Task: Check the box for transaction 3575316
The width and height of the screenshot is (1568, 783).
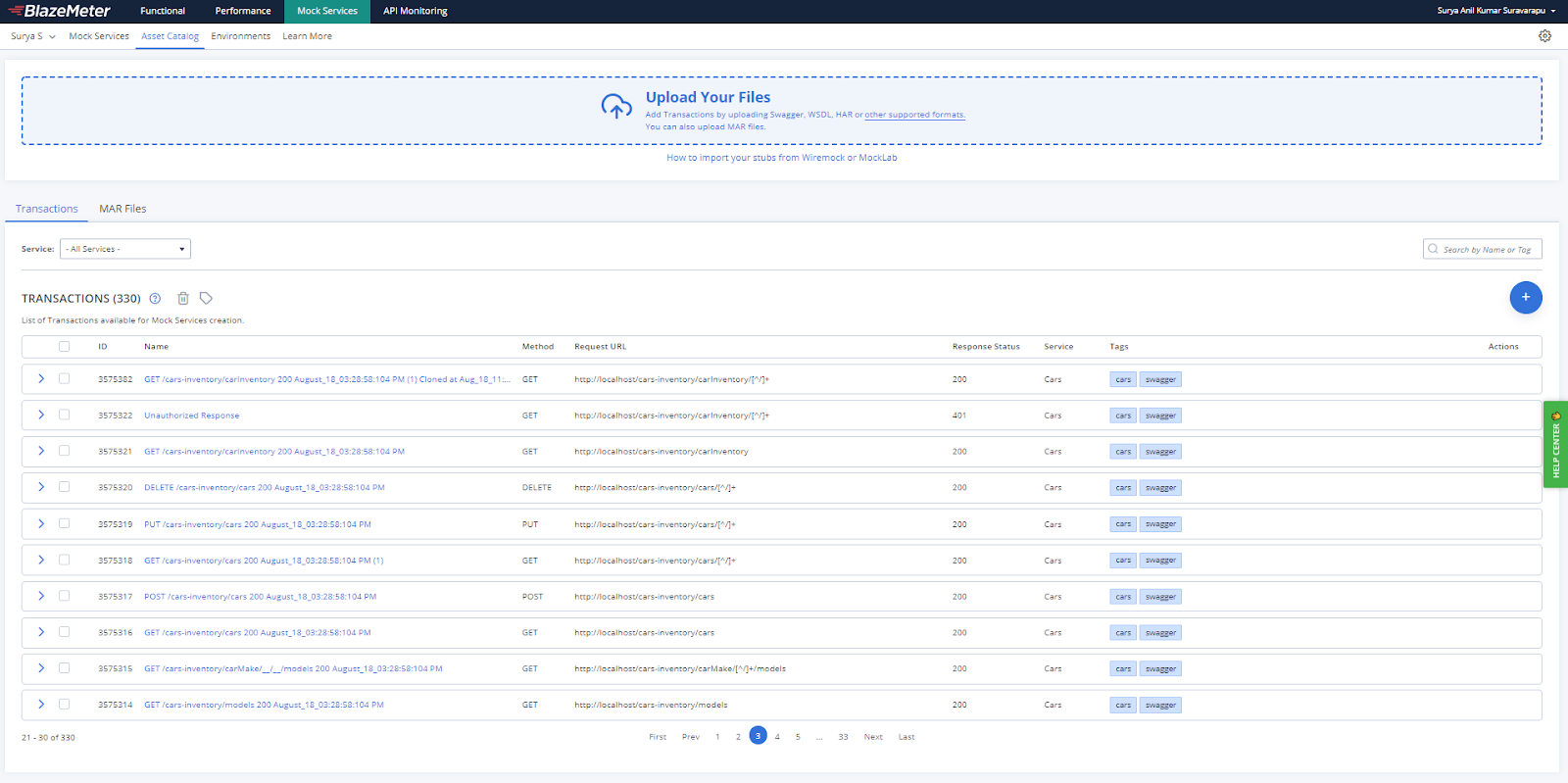Action: 65,632
